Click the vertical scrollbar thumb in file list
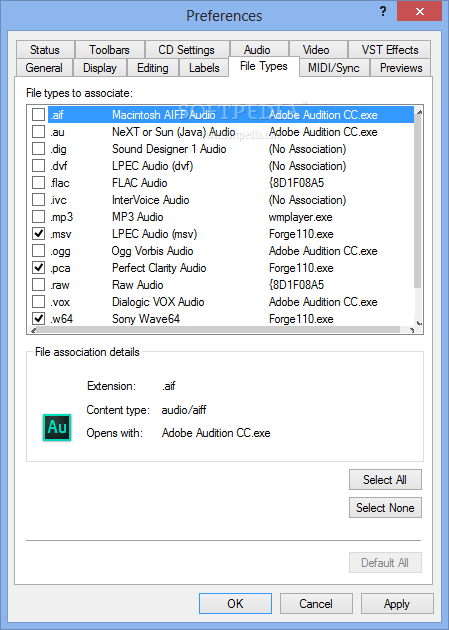Screen dimensions: 449x630 [x=418, y=202]
